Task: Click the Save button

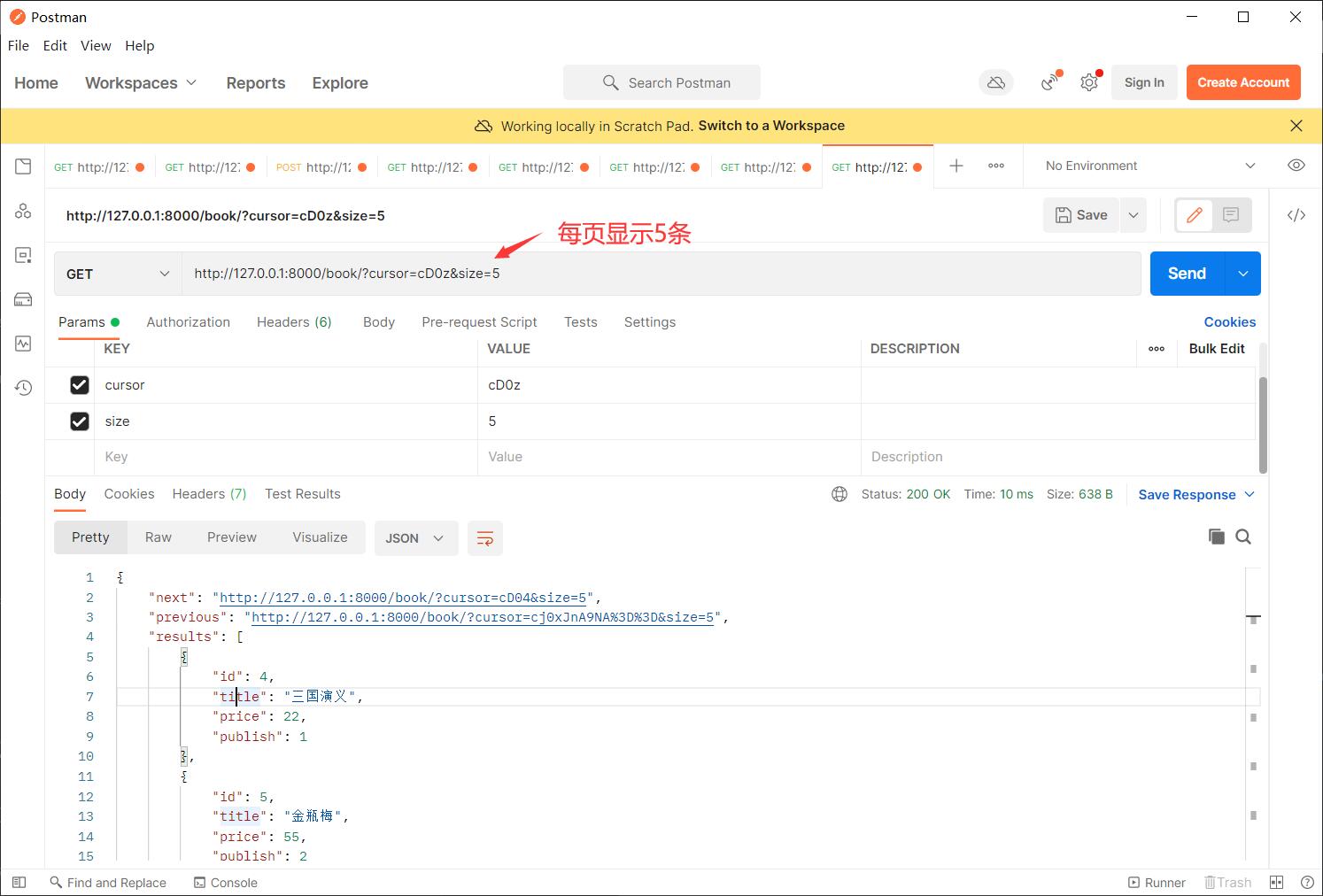Action: point(1082,215)
